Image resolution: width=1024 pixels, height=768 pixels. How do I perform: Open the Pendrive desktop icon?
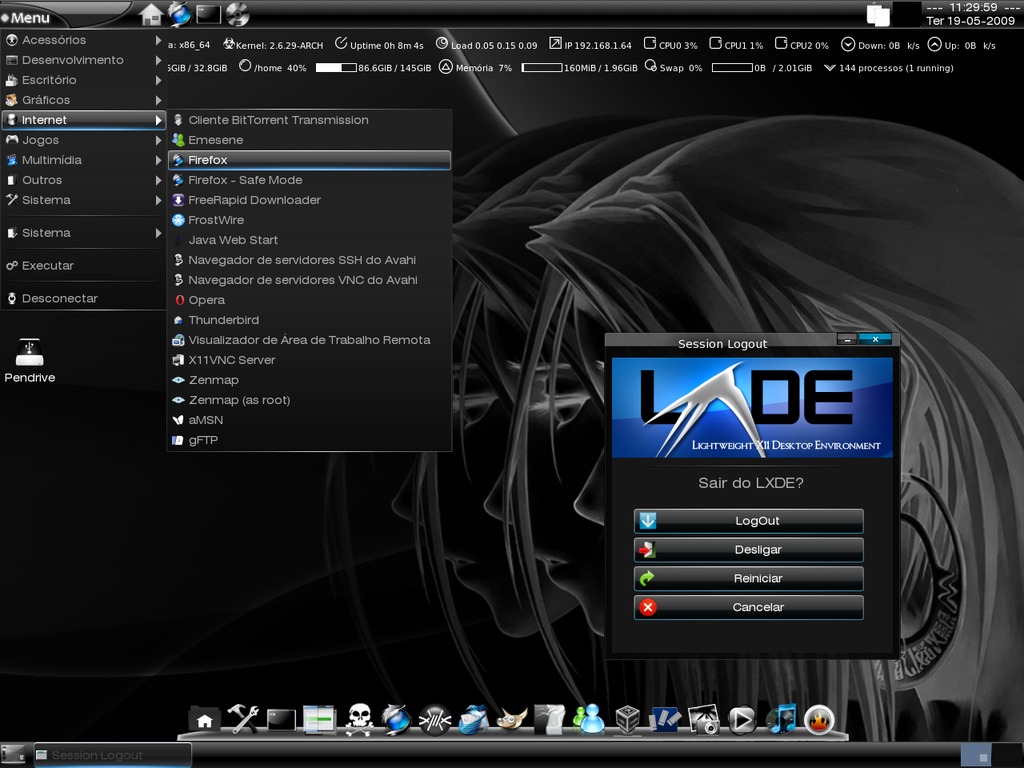[29, 360]
